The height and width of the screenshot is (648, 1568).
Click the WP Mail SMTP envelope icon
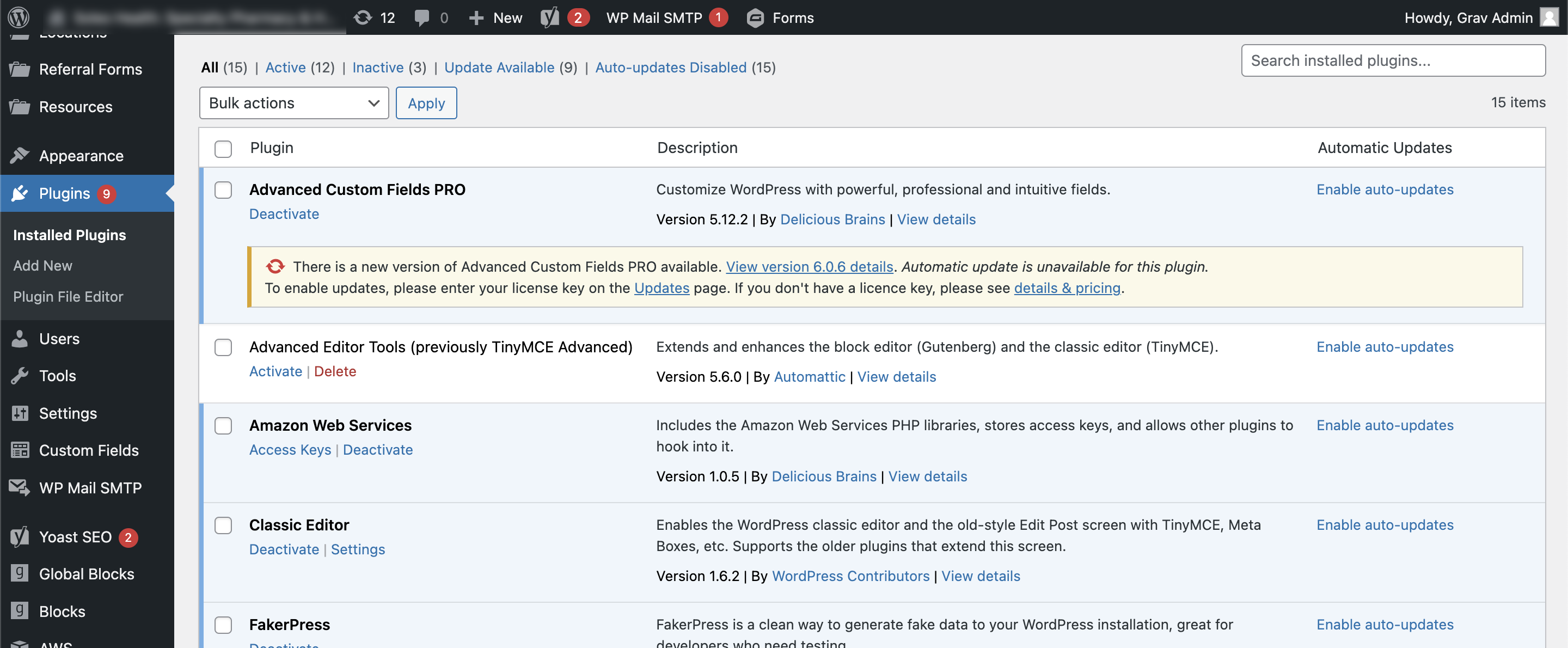20,488
